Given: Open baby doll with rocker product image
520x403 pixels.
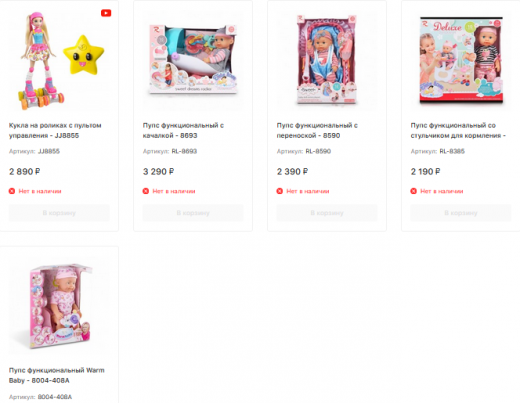Looking at the screenshot, I should 193,60.
